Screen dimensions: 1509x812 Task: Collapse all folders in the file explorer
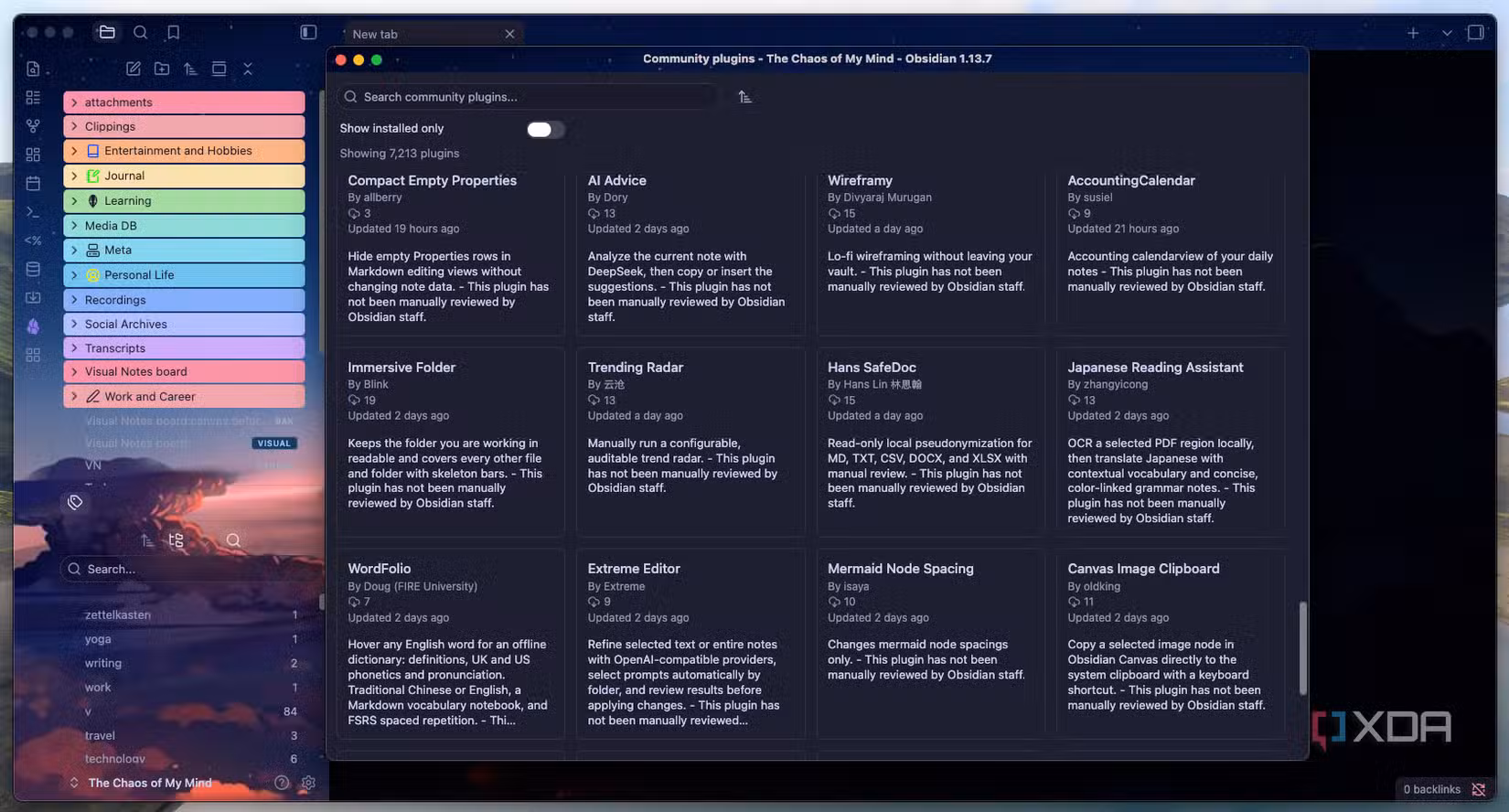point(247,69)
